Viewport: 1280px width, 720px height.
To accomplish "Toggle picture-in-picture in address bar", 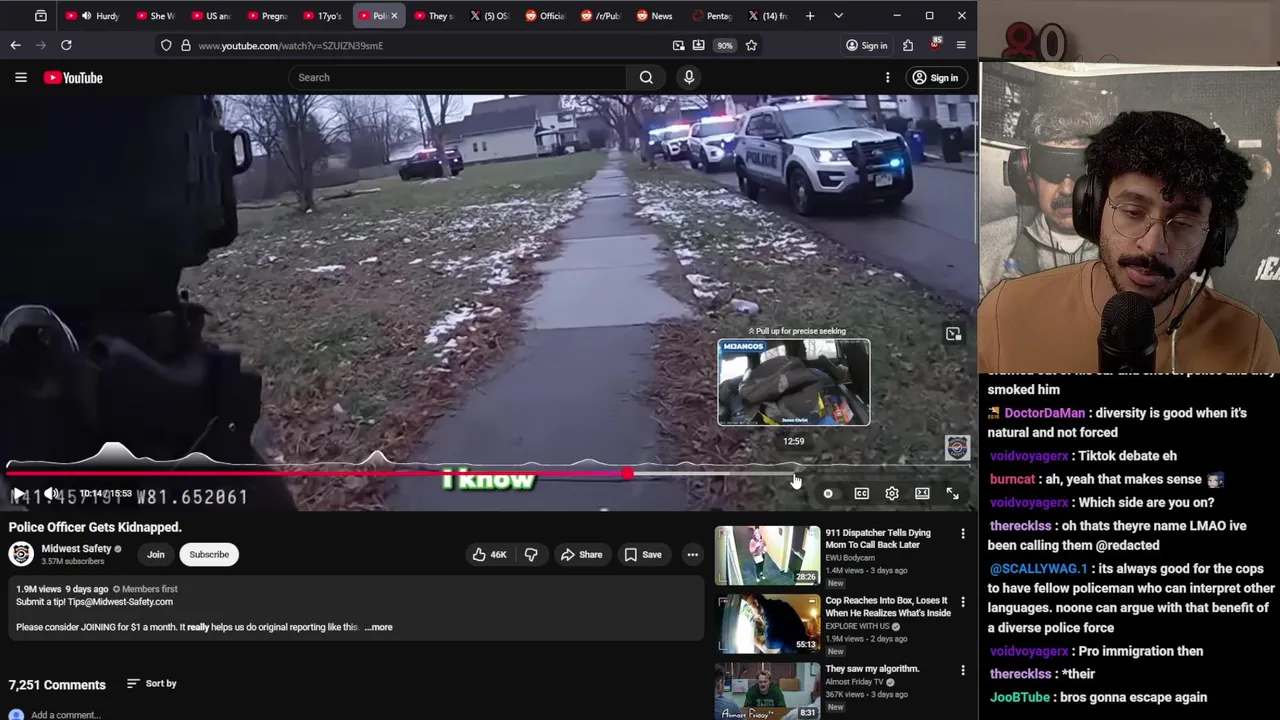I will pos(679,45).
